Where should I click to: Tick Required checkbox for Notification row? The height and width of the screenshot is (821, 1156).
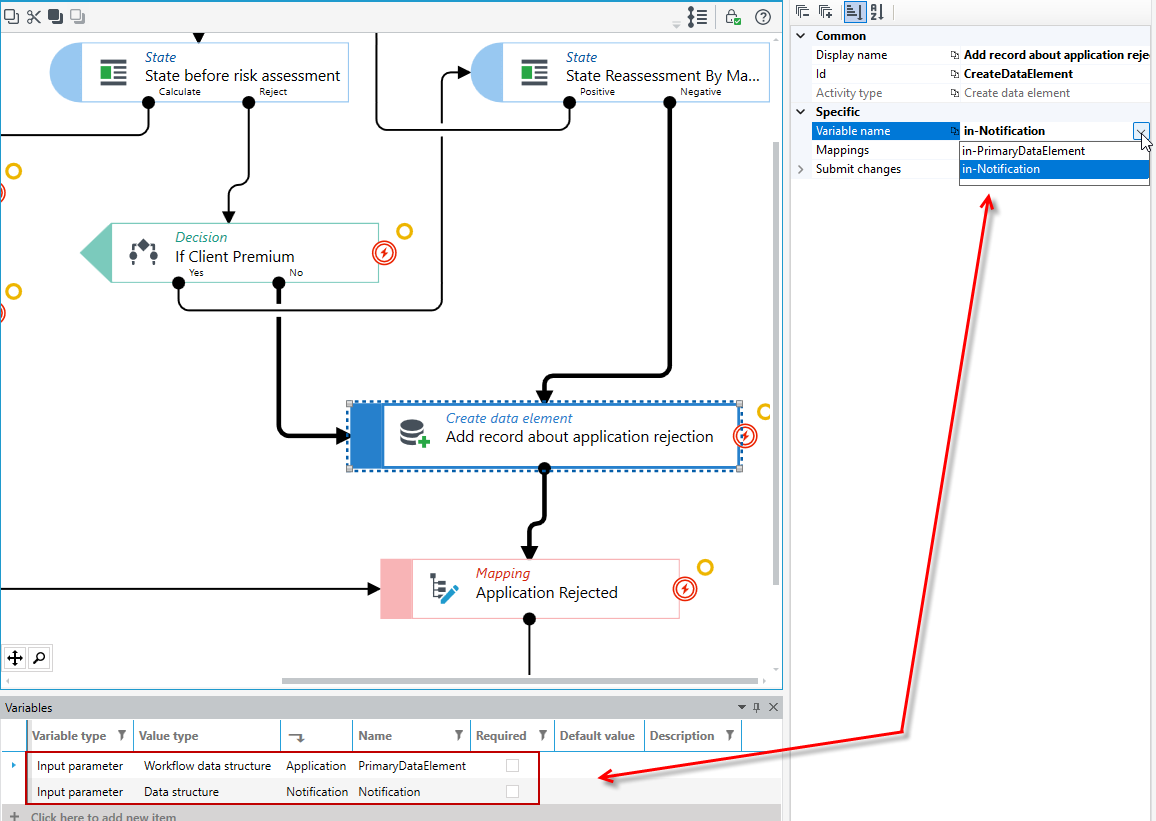click(512, 792)
